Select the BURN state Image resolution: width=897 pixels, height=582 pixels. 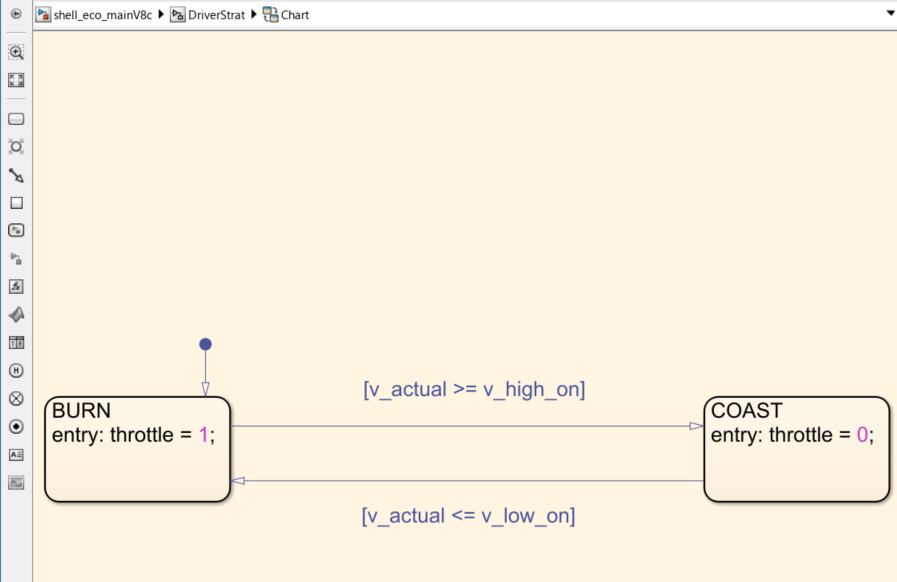coord(135,448)
